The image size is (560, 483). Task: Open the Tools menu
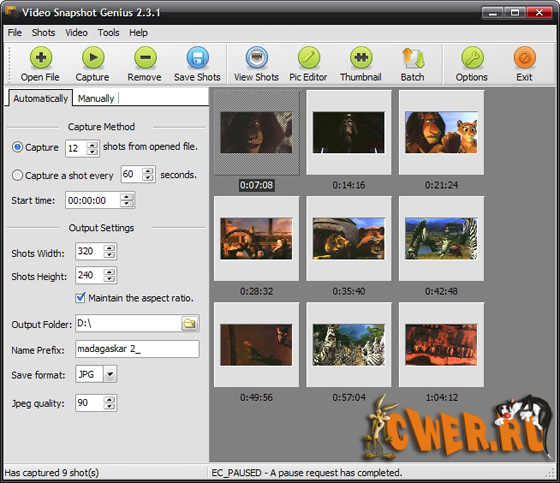tap(108, 33)
